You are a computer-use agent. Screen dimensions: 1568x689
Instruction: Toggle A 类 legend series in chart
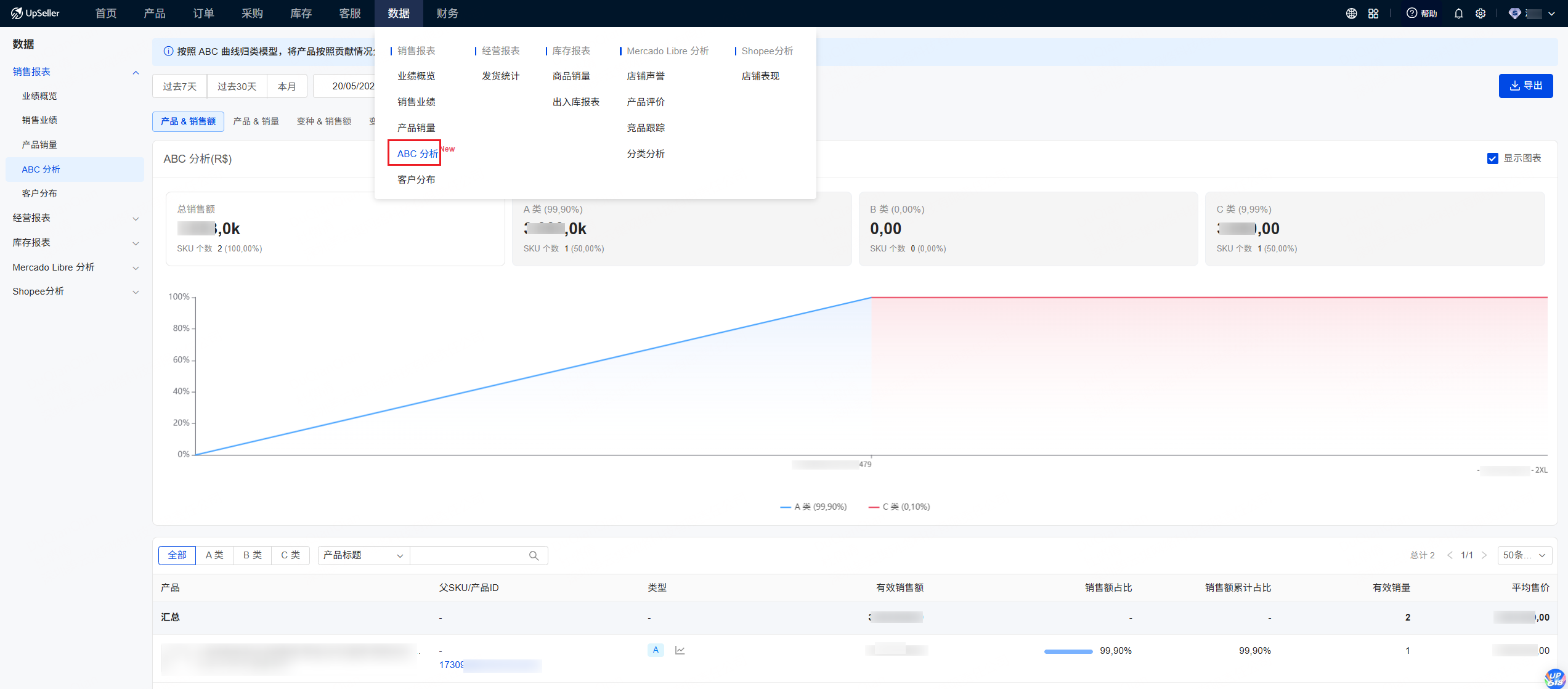pos(813,507)
